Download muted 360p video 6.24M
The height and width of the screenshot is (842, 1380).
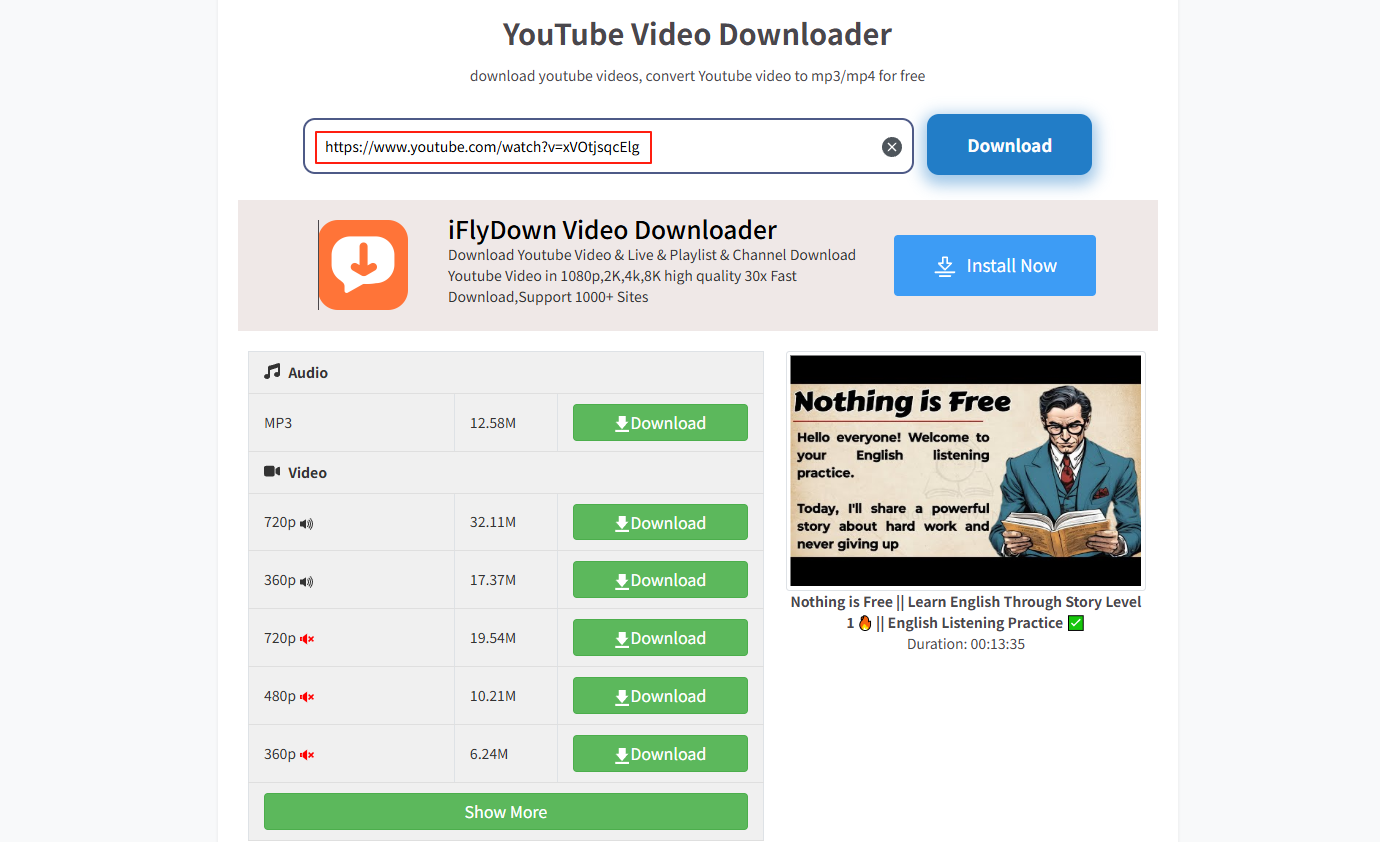click(x=660, y=754)
